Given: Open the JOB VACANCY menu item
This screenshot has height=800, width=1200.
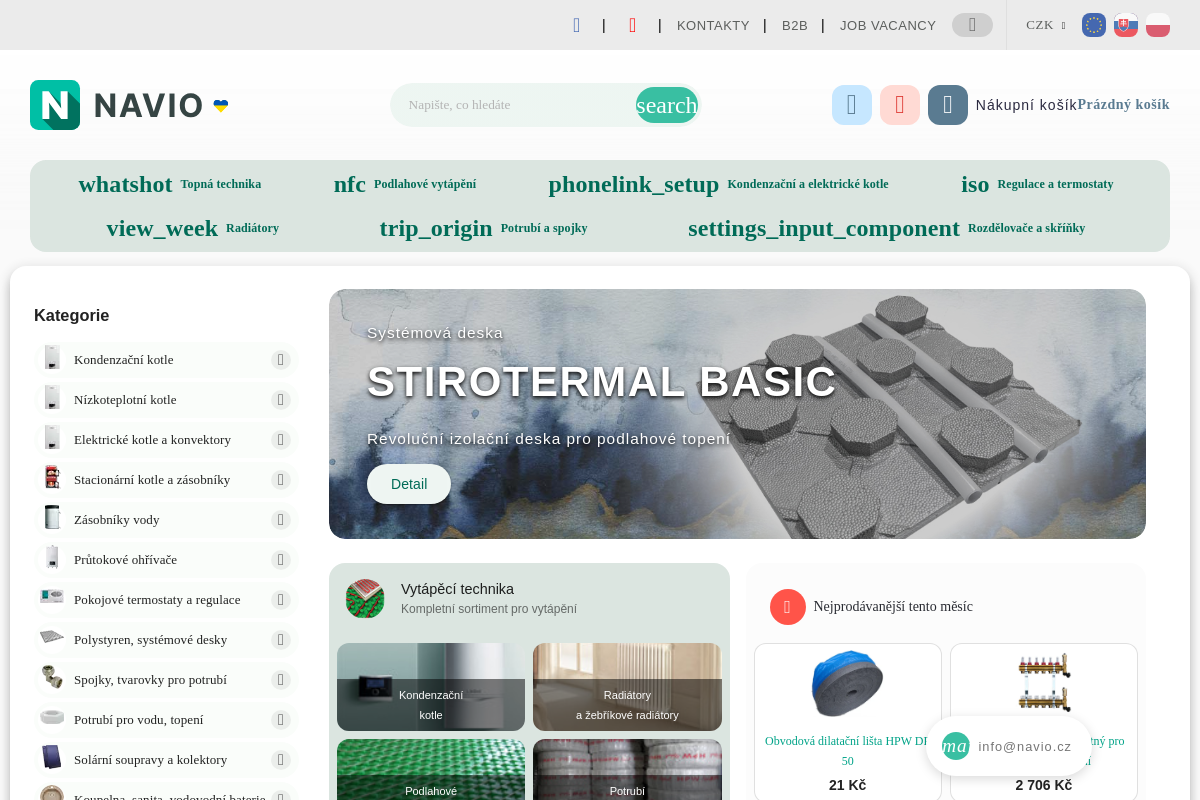Looking at the screenshot, I should tap(888, 25).
